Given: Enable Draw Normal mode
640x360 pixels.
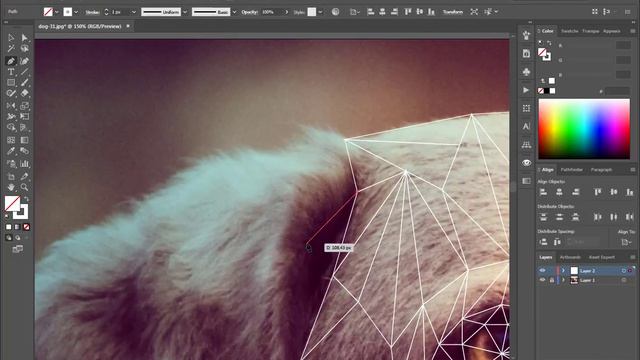Looking at the screenshot, I should pos(9,237).
